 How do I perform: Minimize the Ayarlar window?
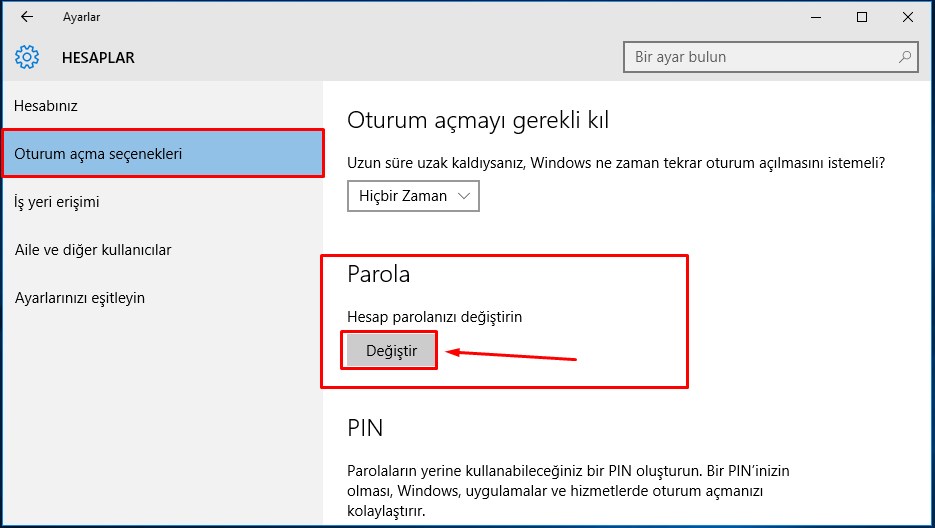(x=817, y=17)
